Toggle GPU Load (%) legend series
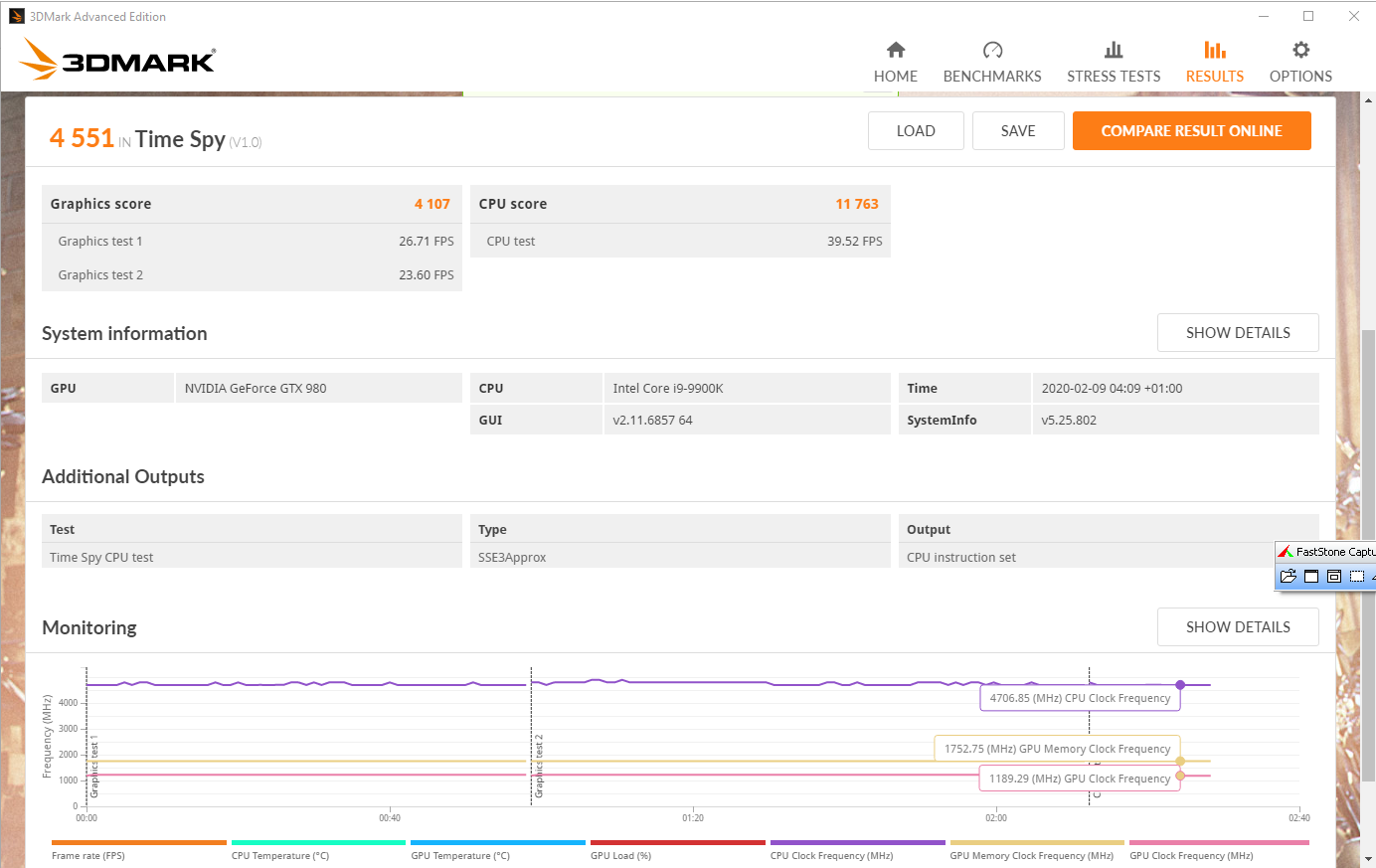This screenshot has width=1376, height=868. coord(678,850)
